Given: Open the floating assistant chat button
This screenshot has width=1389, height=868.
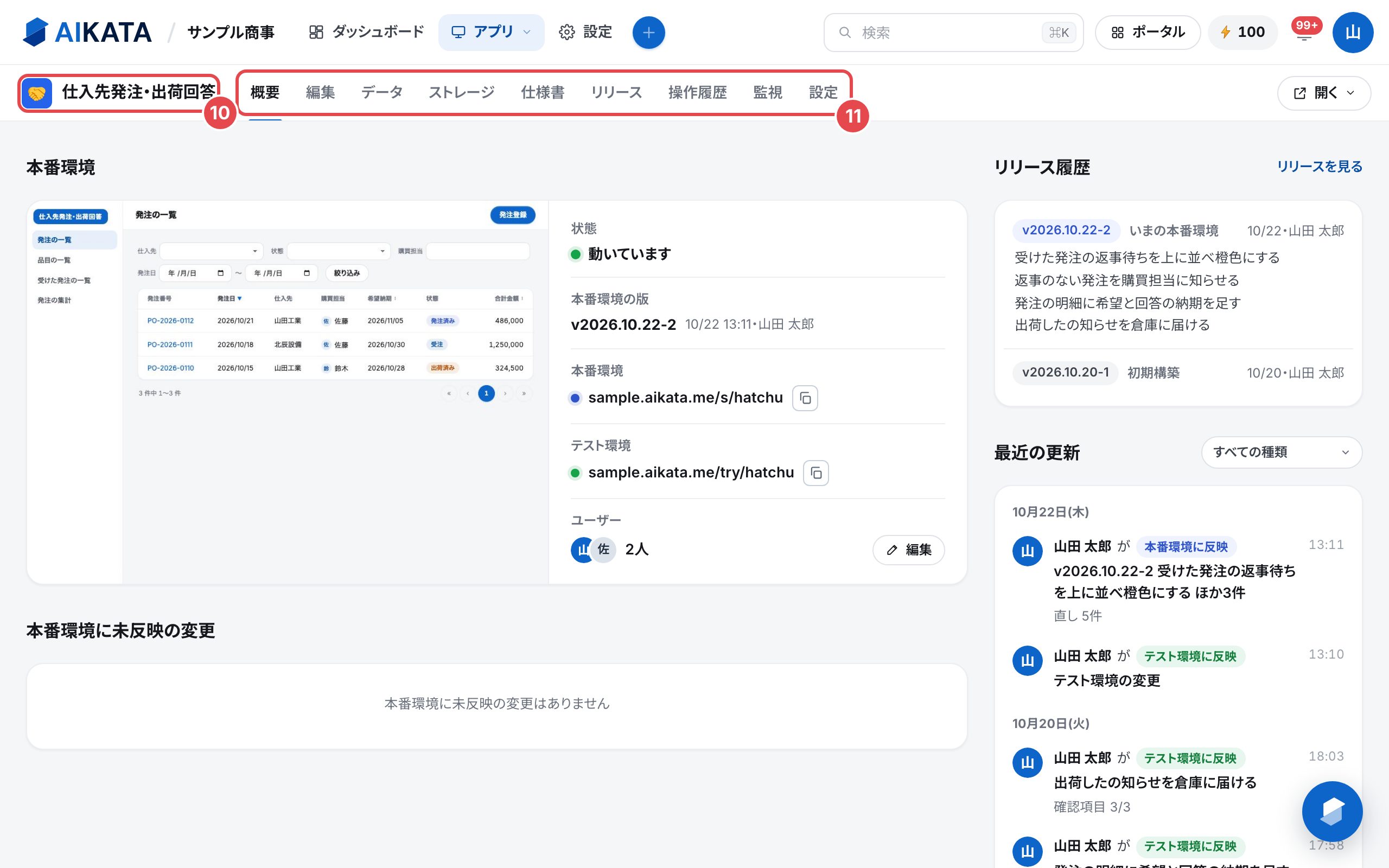Looking at the screenshot, I should (1332, 811).
